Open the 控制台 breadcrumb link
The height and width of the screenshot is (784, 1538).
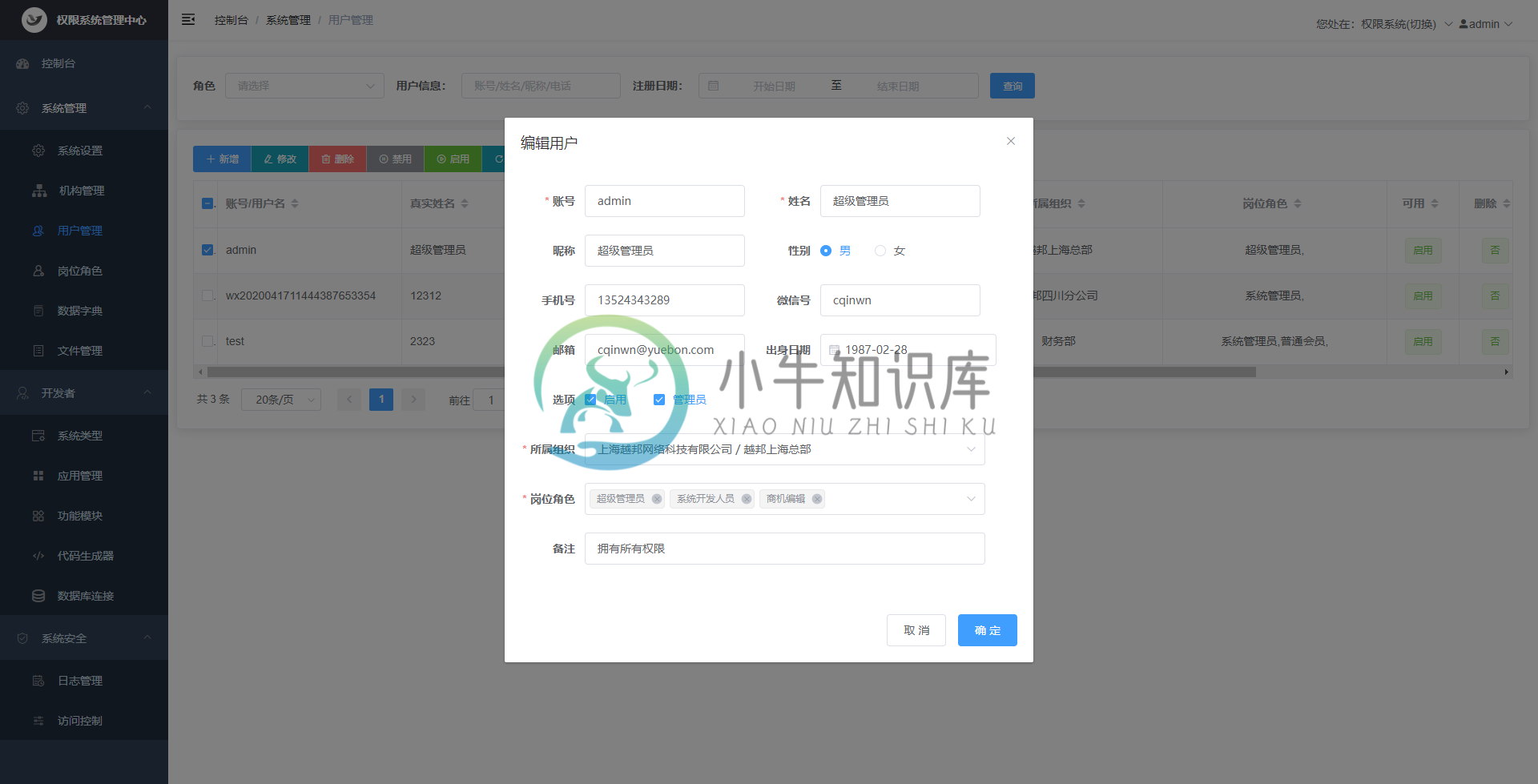pyautogui.click(x=231, y=20)
